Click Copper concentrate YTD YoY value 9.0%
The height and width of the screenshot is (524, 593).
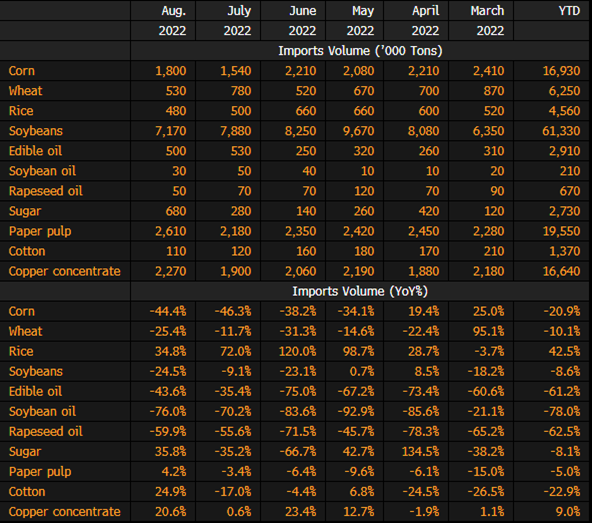click(x=568, y=512)
